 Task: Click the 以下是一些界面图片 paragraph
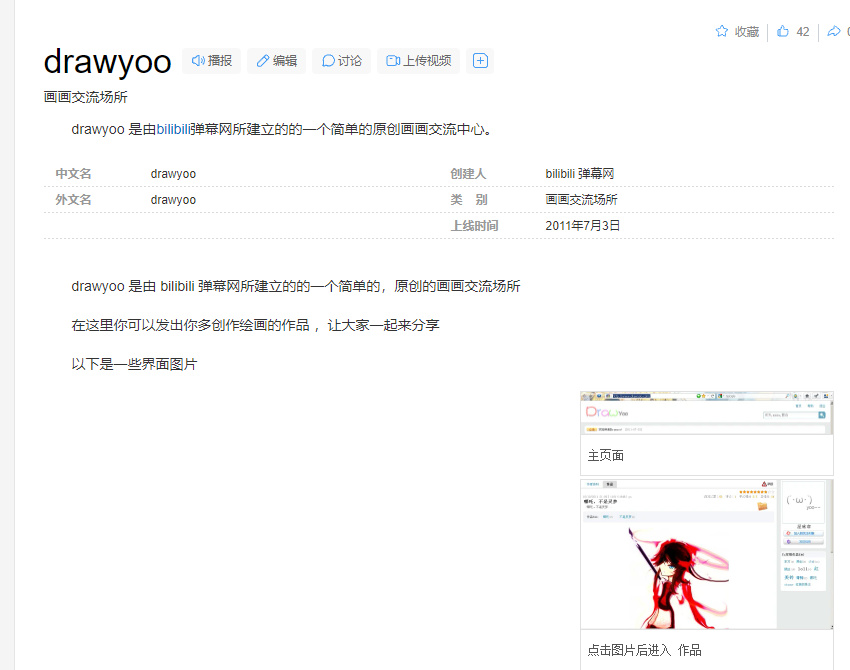(134, 364)
